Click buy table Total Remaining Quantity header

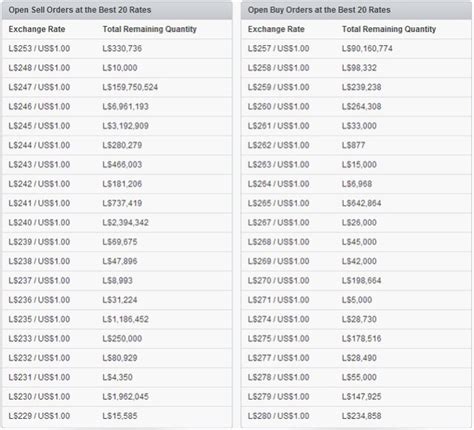tap(389, 29)
